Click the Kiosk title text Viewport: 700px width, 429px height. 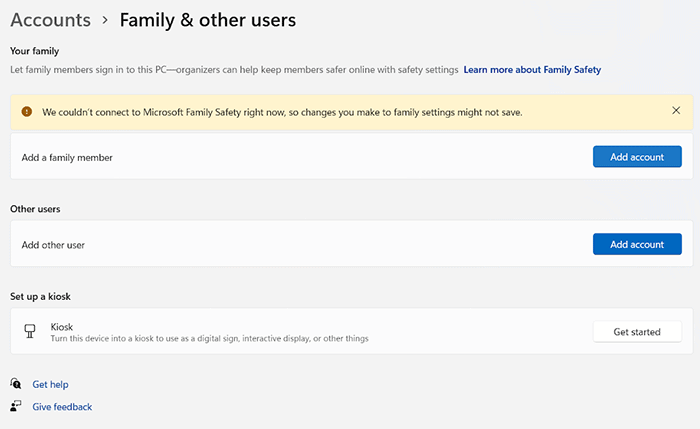(62, 327)
